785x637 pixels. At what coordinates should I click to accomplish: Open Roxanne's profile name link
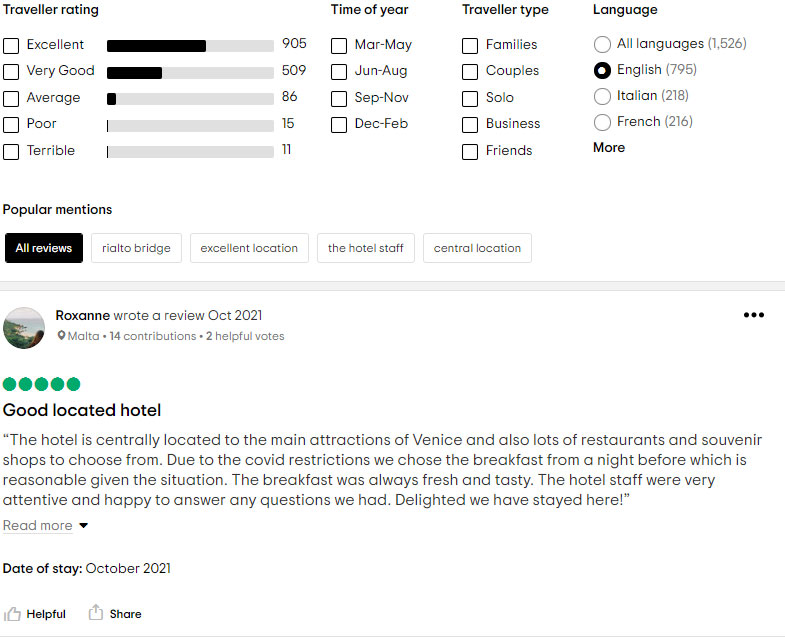(x=83, y=315)
